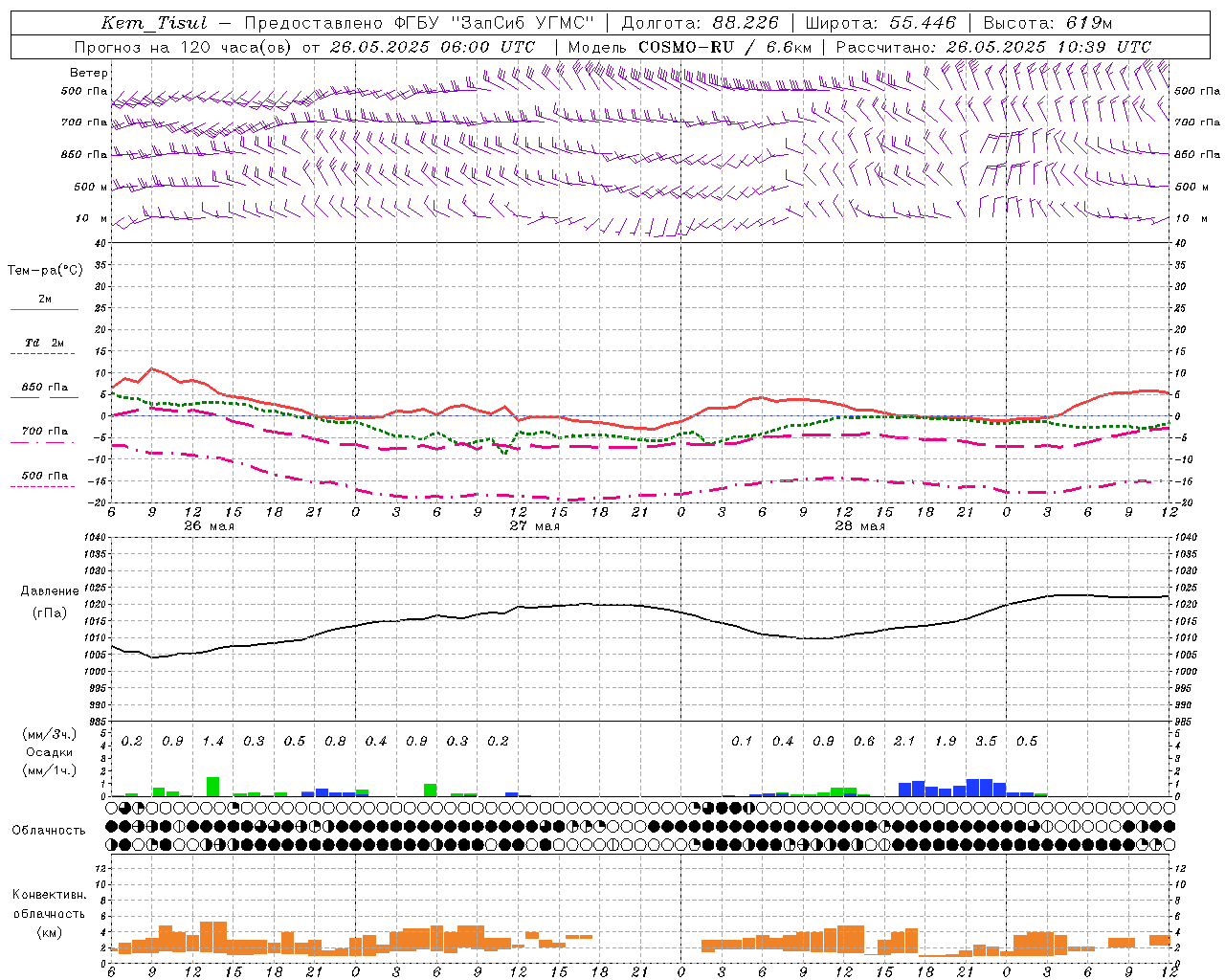This screenshot has height=980, width=1225.
Task: Click the '28 мая' date label
Action: (859, 526)
